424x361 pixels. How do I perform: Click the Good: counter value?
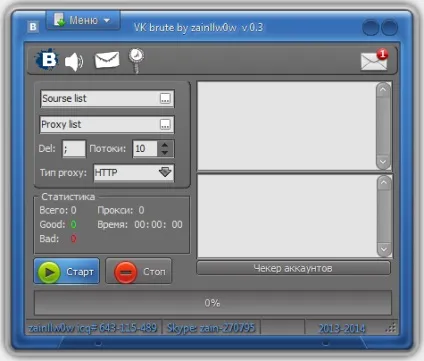(x=73, y=224)
